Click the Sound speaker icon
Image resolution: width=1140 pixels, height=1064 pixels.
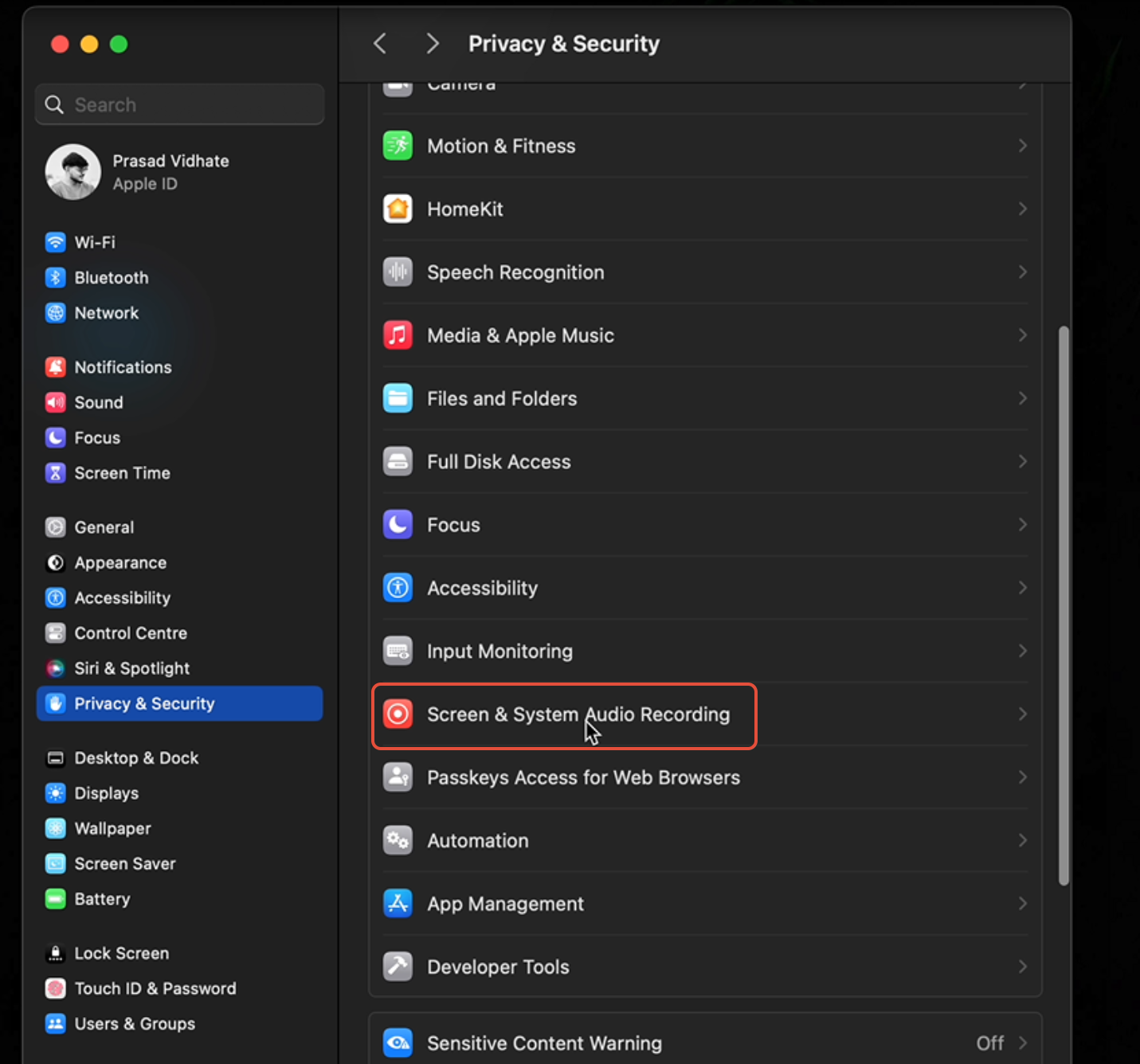coord(55,402)
